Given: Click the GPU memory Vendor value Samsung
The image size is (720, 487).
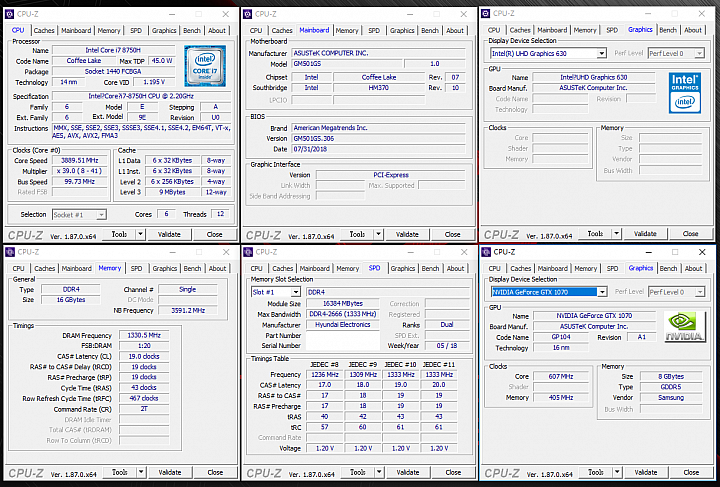Looking at the screenshot, I should point(671,397).
